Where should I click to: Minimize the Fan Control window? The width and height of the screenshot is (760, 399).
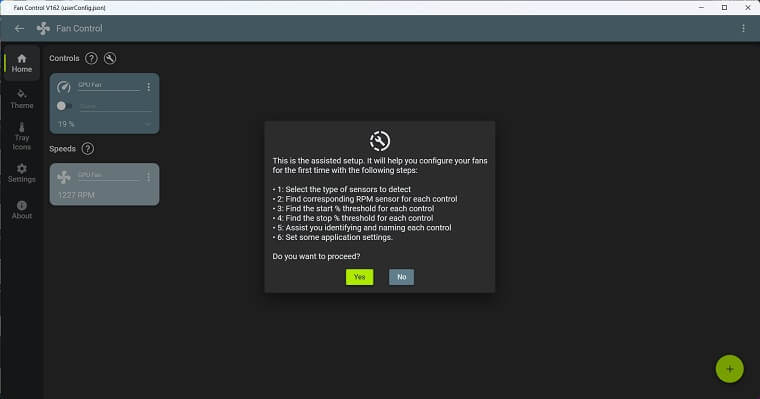701,8
